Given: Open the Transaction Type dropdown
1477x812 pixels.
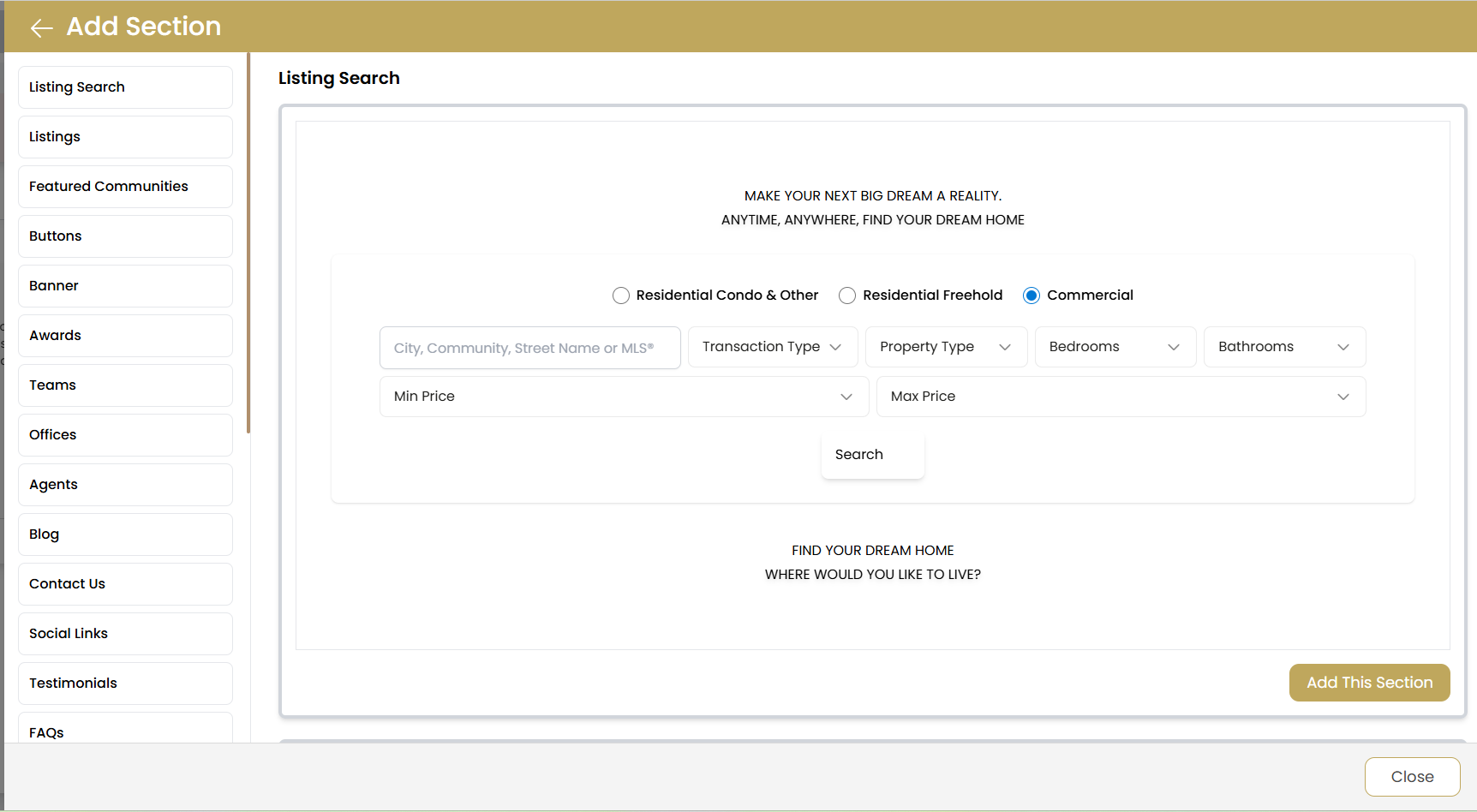Looking at the screenshot, I should 771,346.
